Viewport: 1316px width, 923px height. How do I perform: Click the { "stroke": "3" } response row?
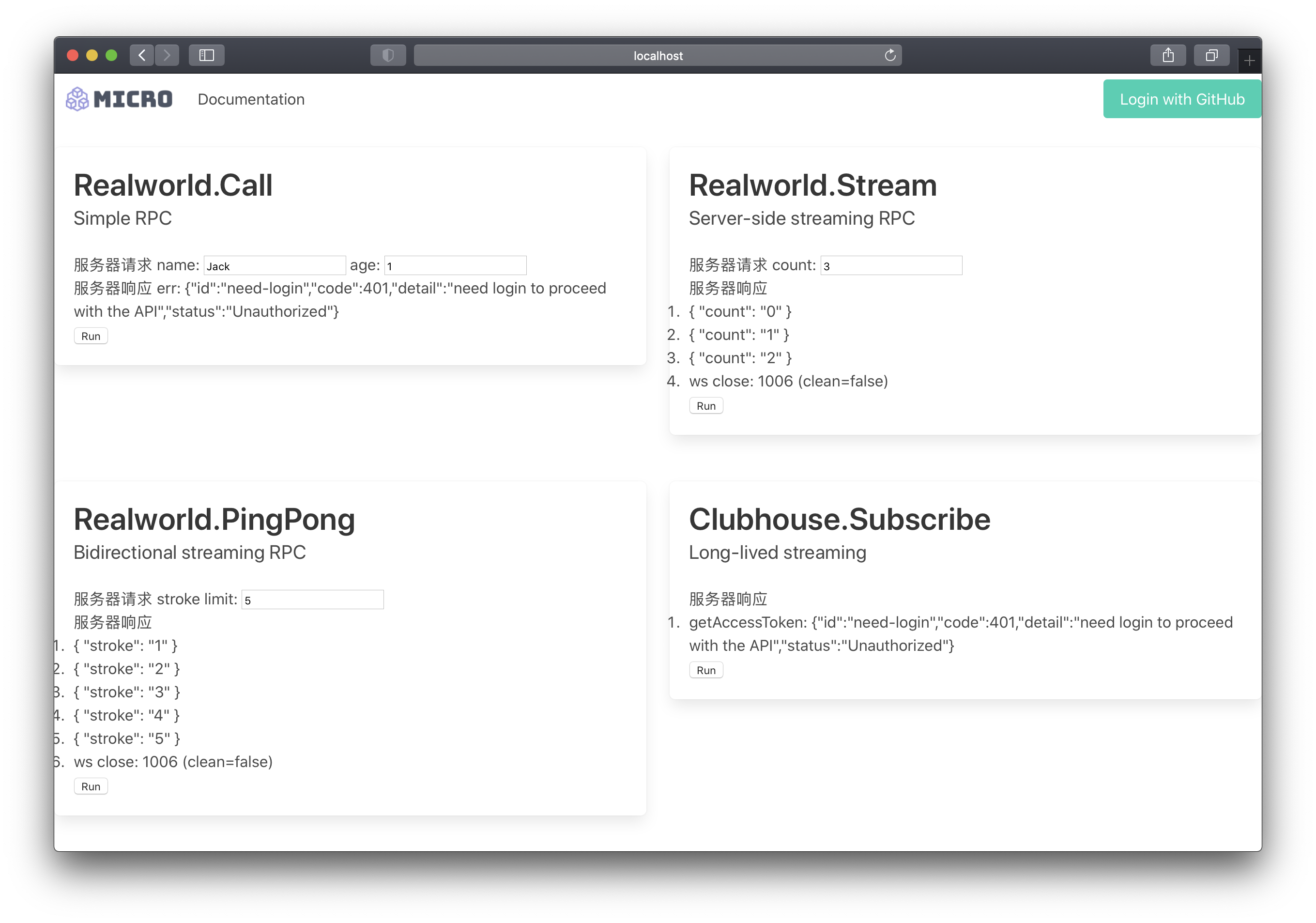(x=127, y=692)
